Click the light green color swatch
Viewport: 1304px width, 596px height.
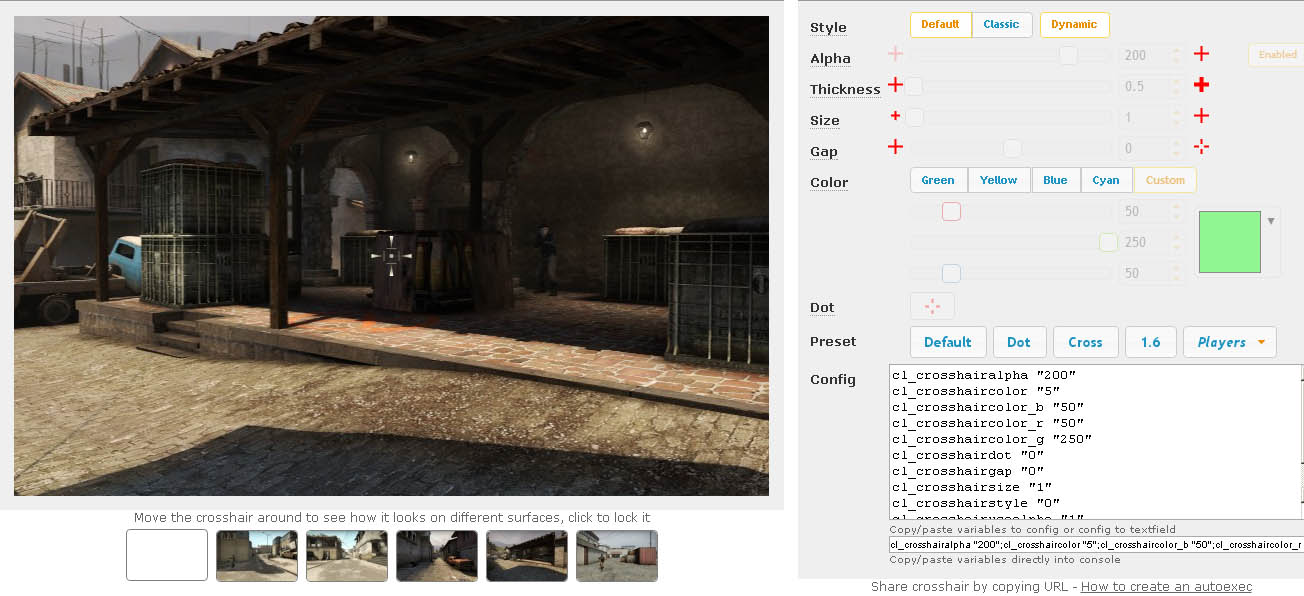(x=1230, y=241)
